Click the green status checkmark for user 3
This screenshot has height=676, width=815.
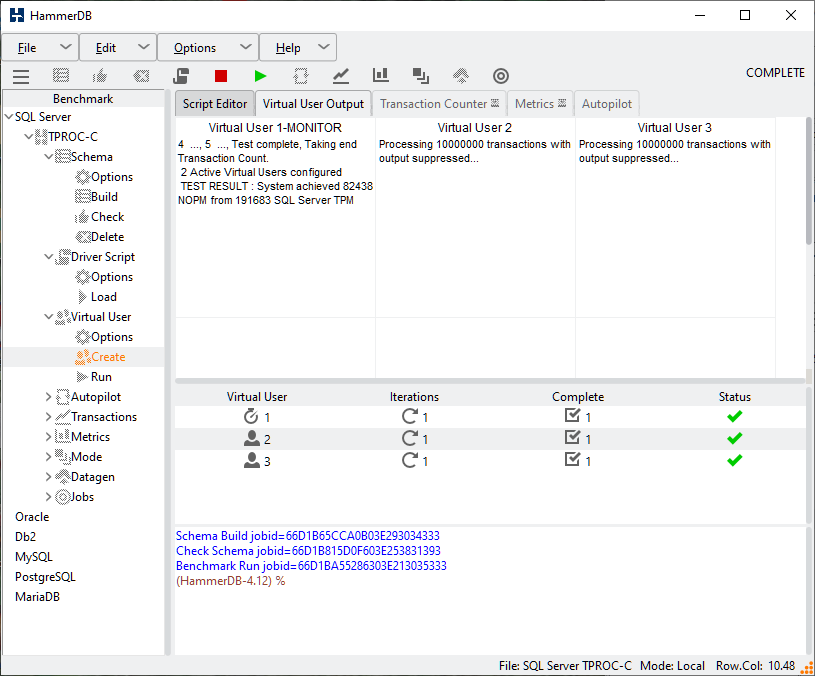pyautogui.click(x=734, y=460)
